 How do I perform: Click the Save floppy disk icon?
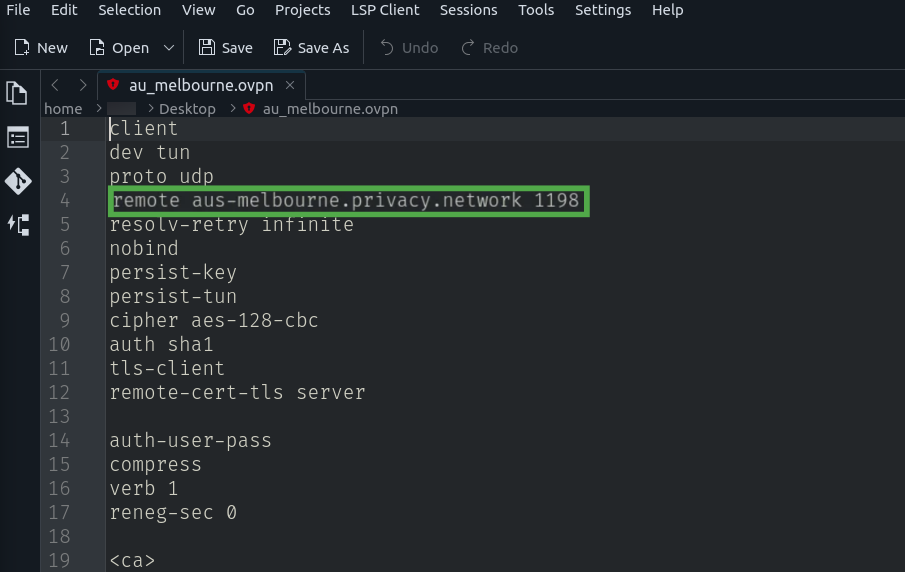(x=207, y=47)
